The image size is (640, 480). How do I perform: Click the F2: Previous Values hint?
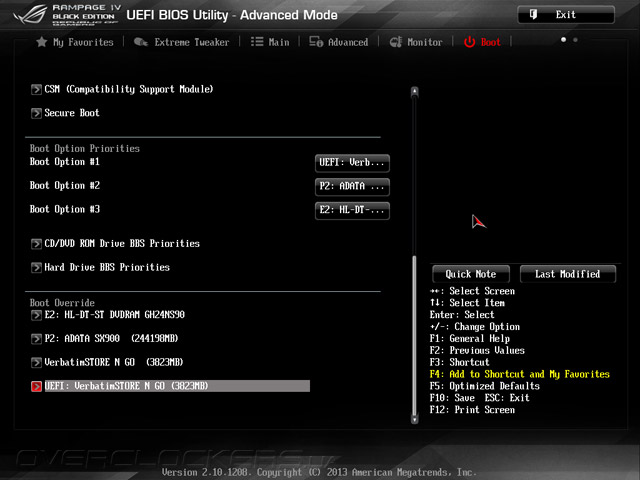[477, 351]
